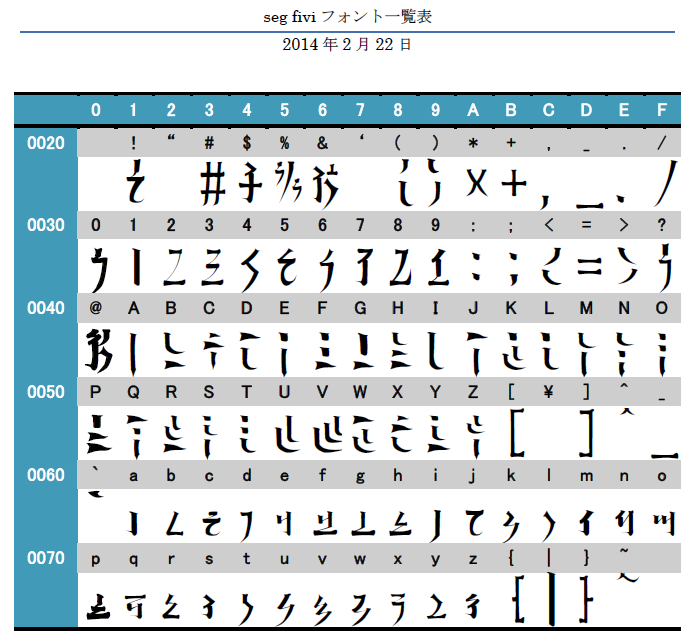Click the column header A
Screen dimensions: 693x644
coord(473,110)
